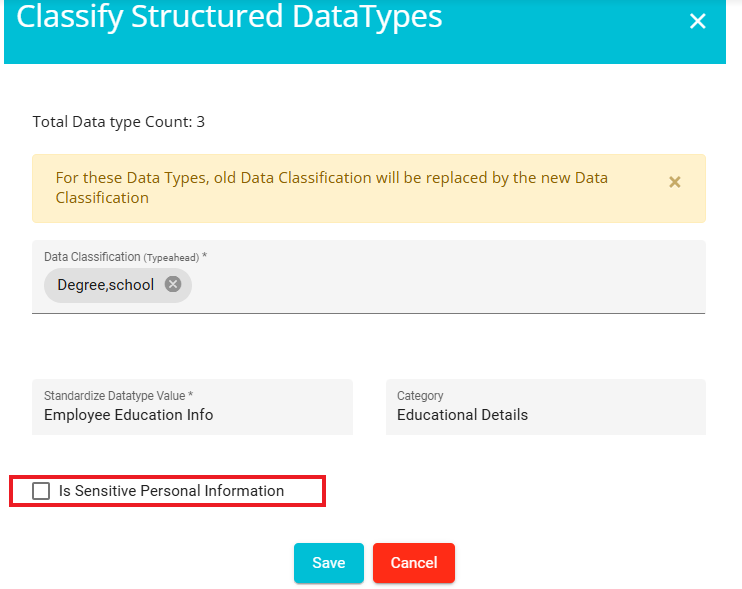Select the Employee Education Info text
Image resolution: width=742 pixels, height=589 pixels.
pyautogui.click(x=129, y=415)
